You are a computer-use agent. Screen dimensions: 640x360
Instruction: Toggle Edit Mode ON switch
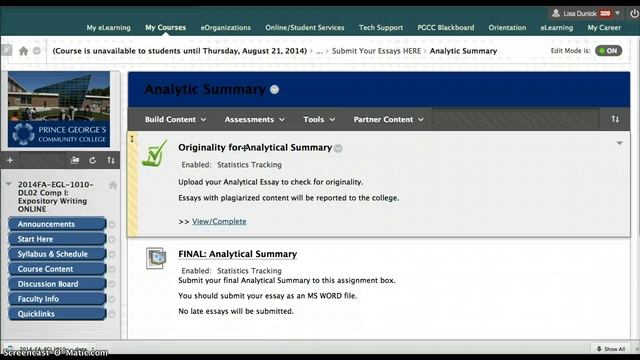pos(608,51)
